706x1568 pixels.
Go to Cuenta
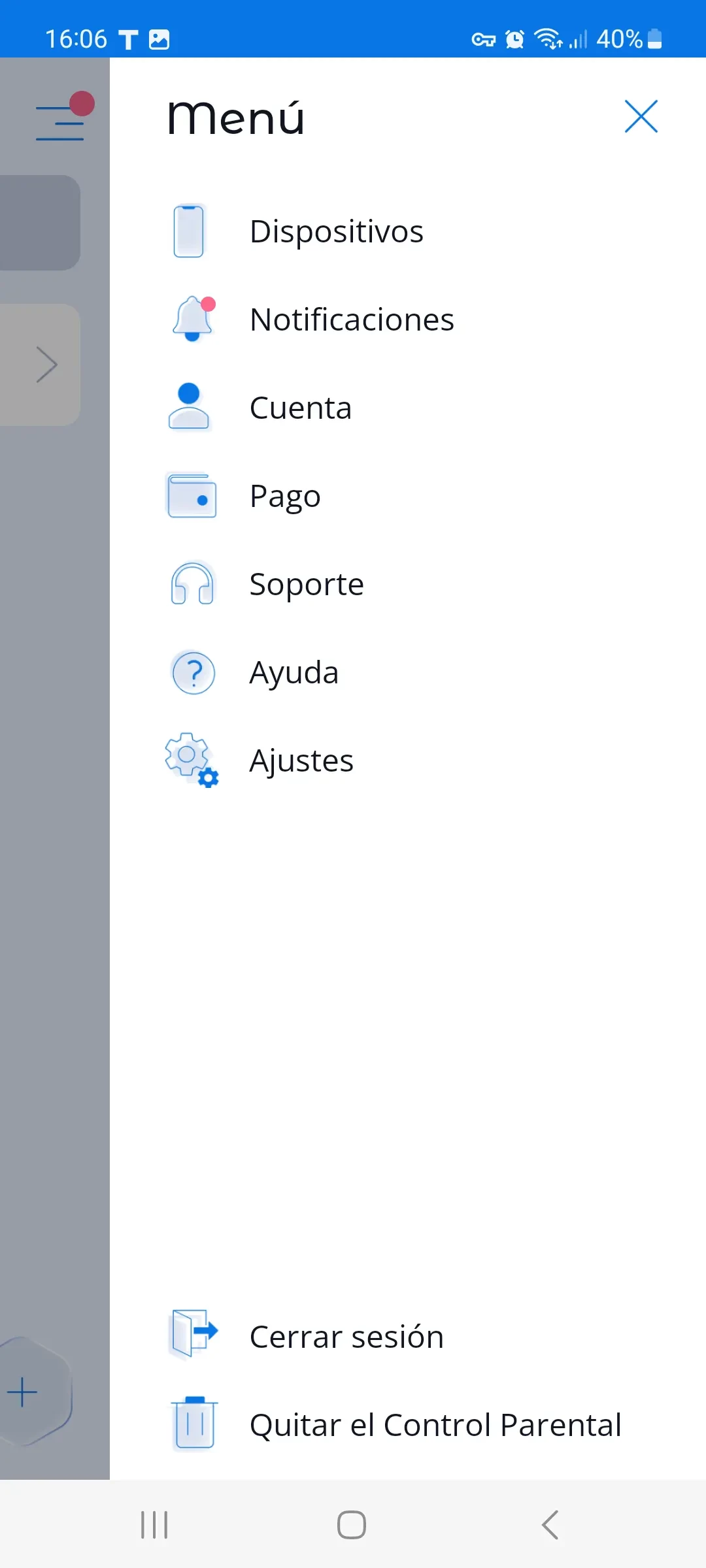pos(301,408)
